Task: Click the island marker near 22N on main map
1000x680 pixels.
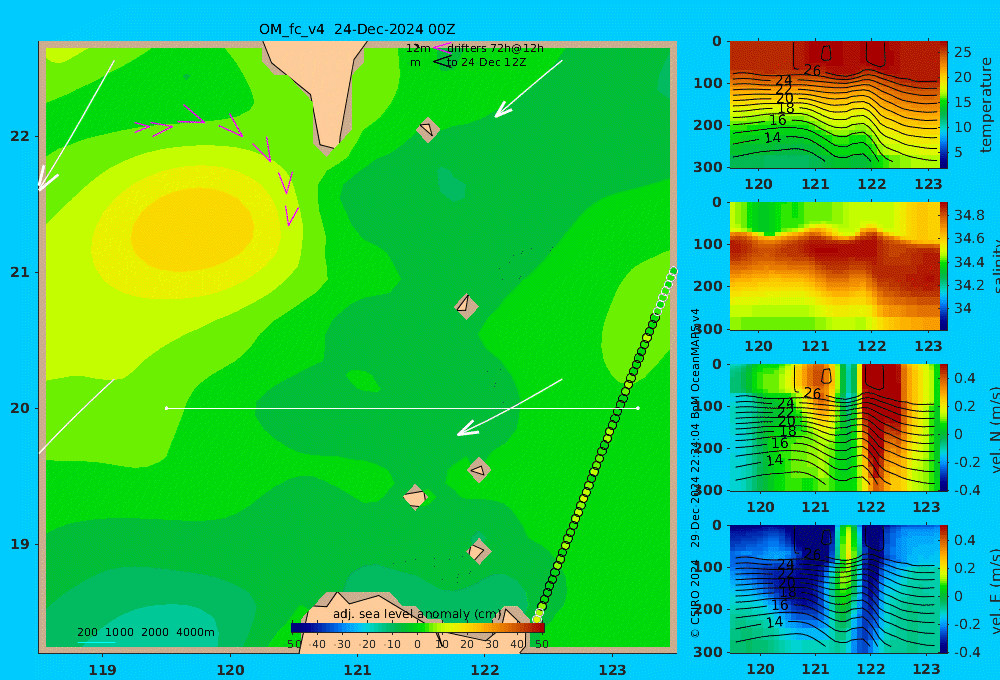Action: (428, 129)
